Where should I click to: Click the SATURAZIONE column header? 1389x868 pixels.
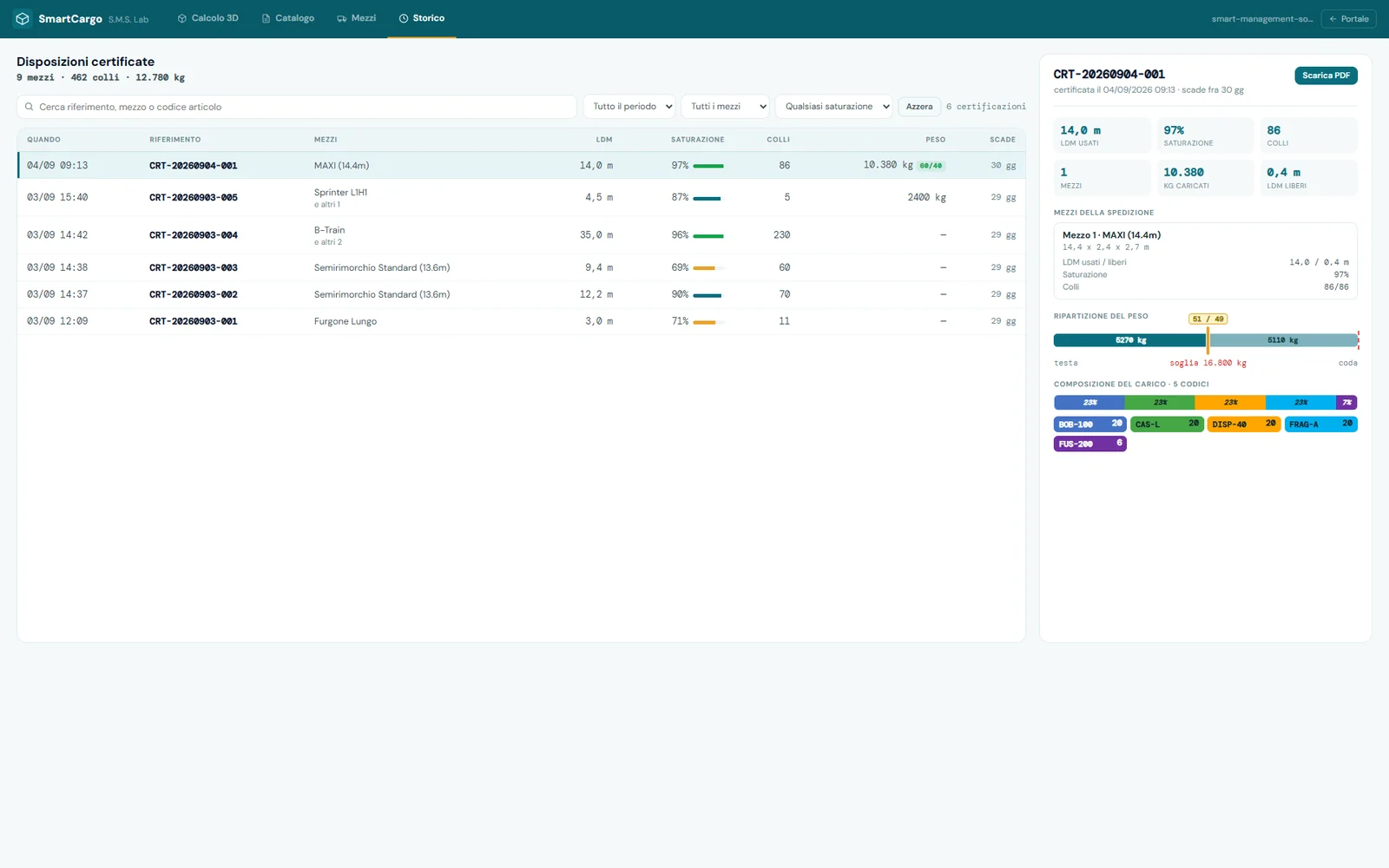point(697,140)
